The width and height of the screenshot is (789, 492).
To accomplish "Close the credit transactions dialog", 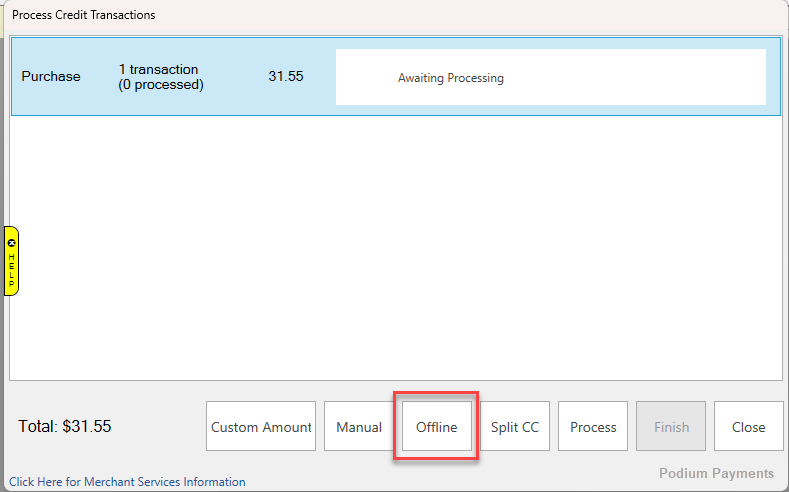I will (x=748, y=427).
